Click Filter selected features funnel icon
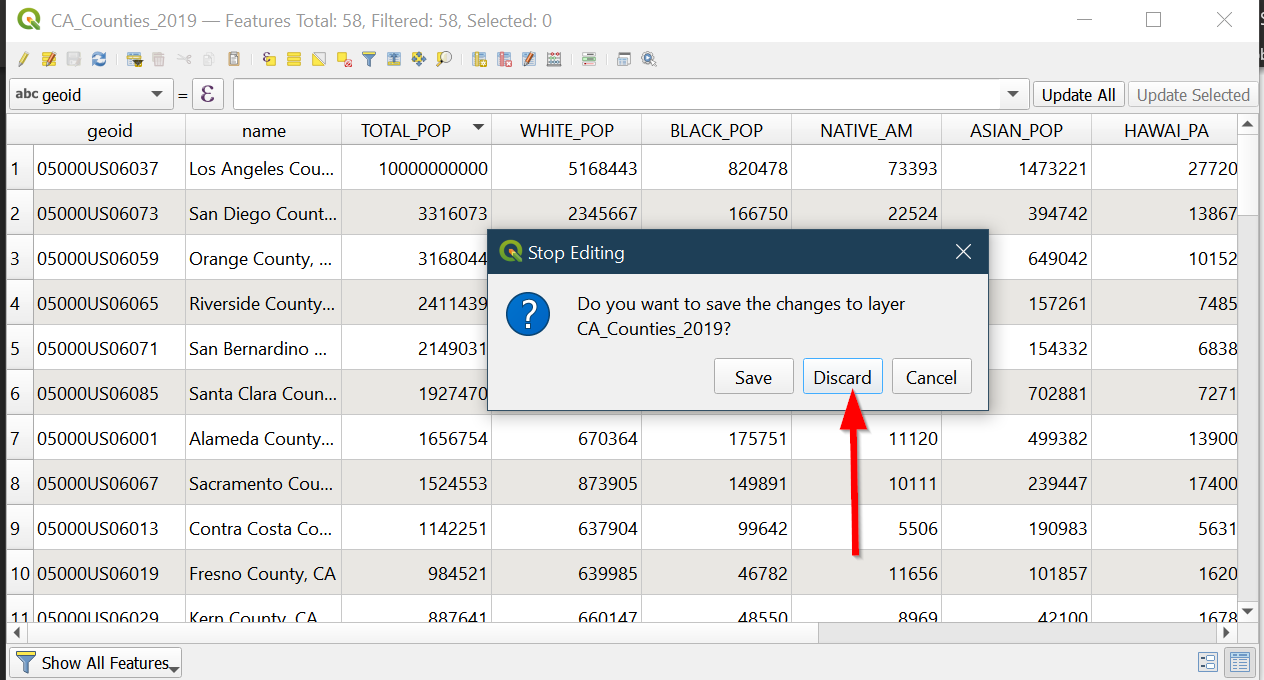This screenshot has height=680, width=1264. point(369,60)
